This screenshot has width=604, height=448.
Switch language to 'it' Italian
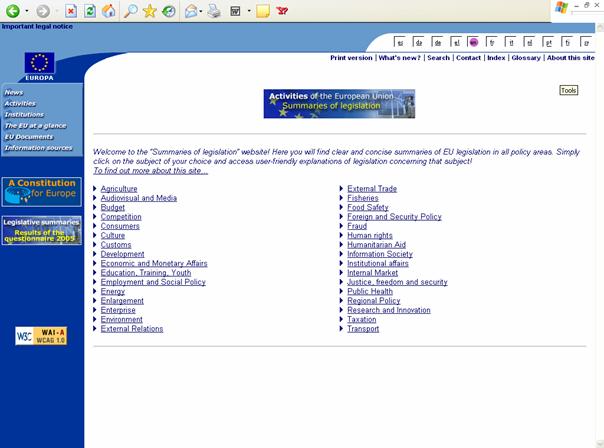511,42
